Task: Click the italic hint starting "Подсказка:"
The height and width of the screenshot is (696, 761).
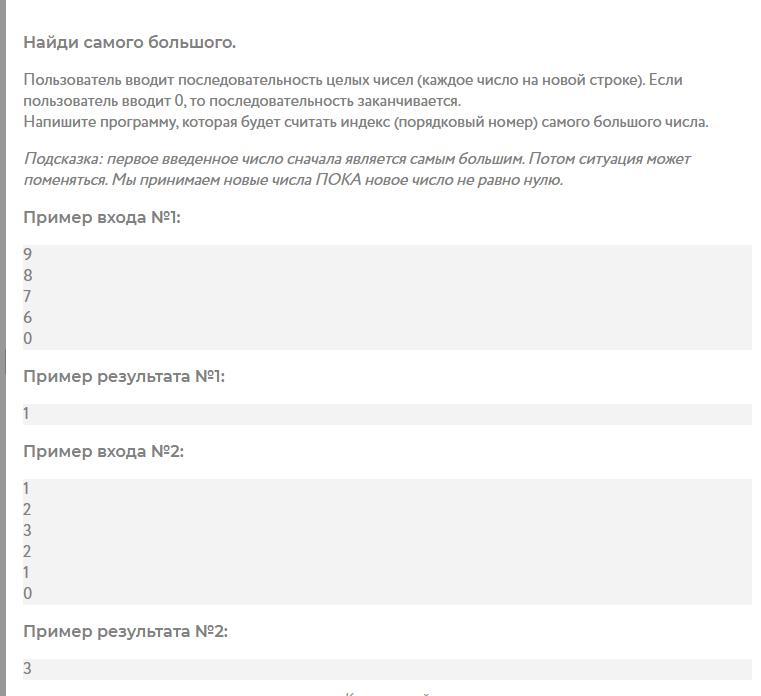Action: (x=357, y=169)
